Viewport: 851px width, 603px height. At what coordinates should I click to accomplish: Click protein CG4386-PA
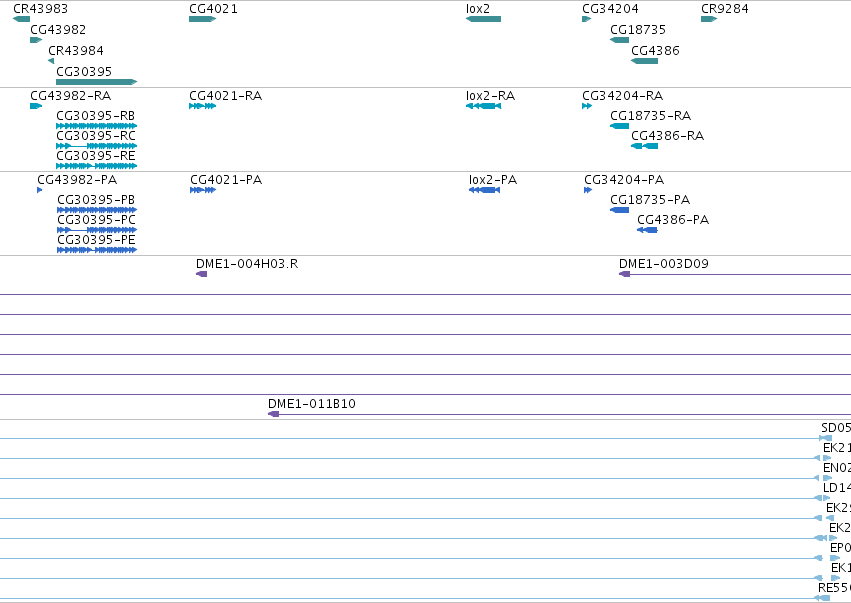click(x=647, y=230)
